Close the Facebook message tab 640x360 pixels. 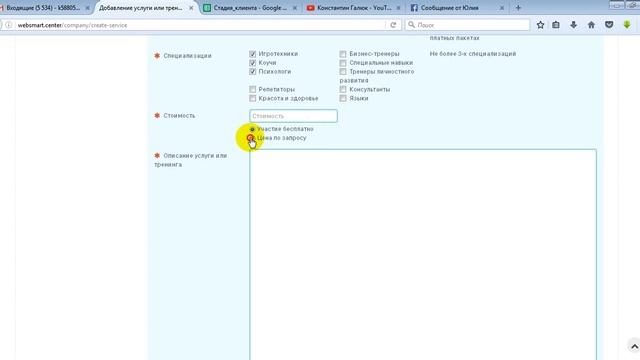coord(502,8)
